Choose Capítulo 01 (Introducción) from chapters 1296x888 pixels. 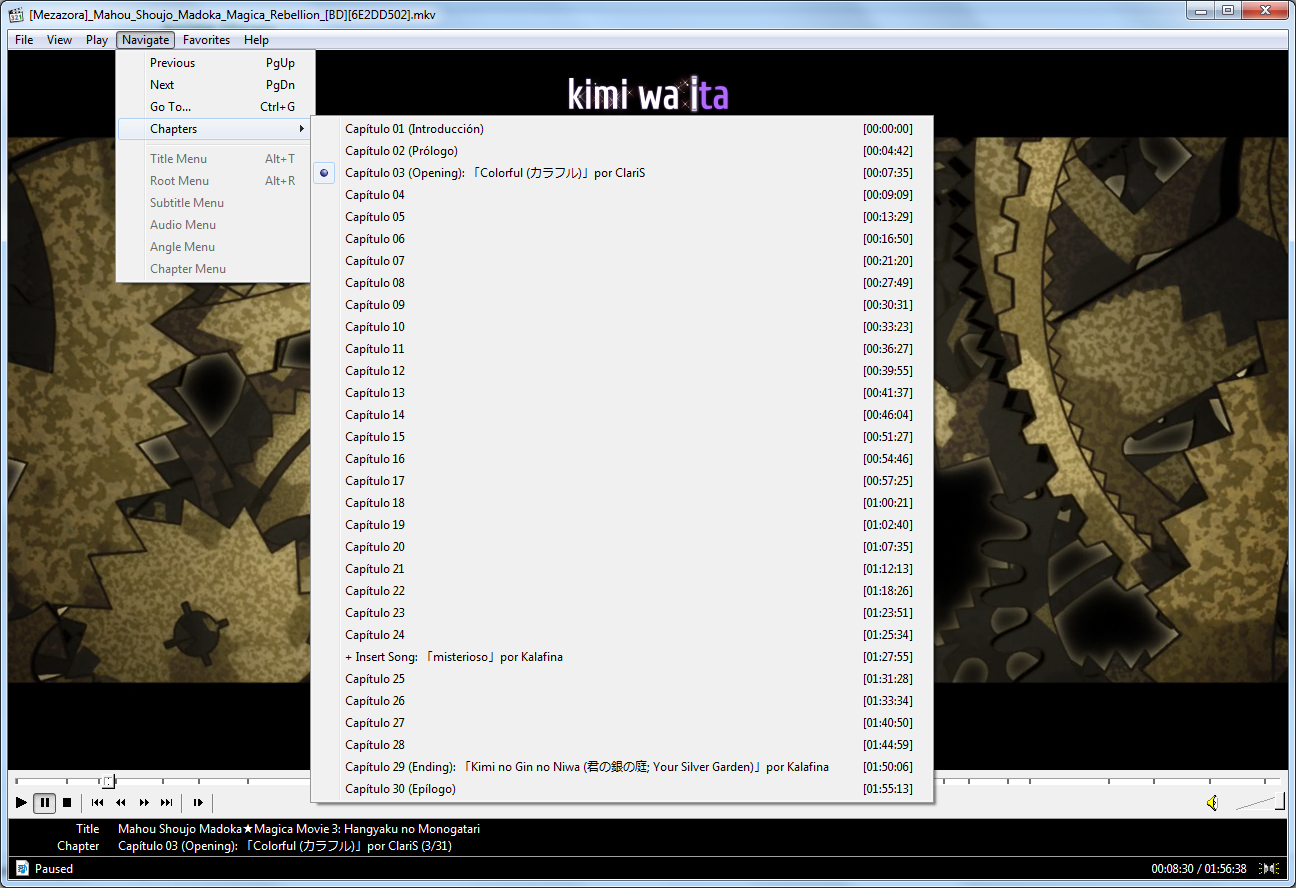pos(414,129)
